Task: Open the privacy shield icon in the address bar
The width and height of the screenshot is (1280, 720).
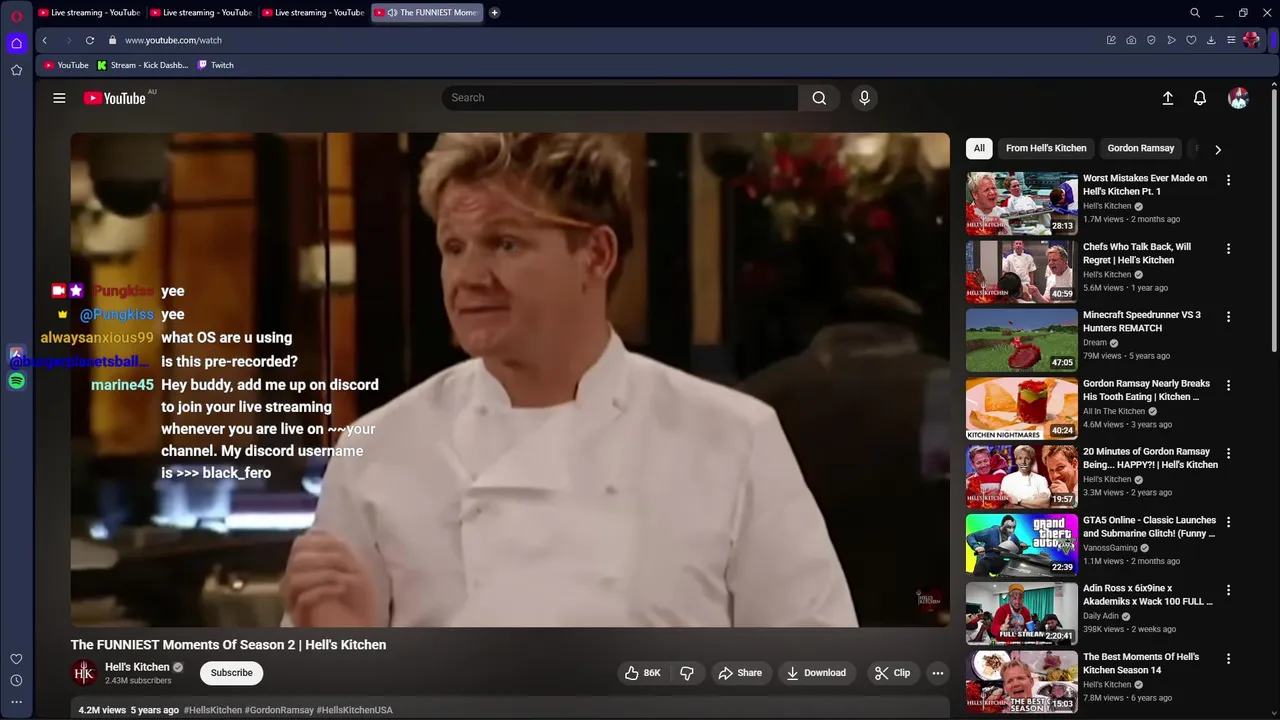Action: [x=1151, y=40]
